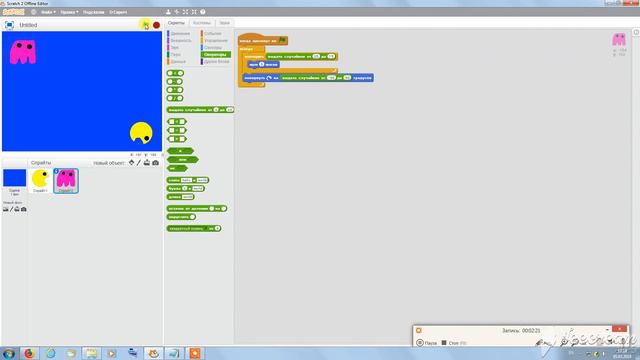Click the division operator block in palette
Image resolution: width=640 pixels, height=360 pixels.
pyautogui.click(x=175, y=98)
